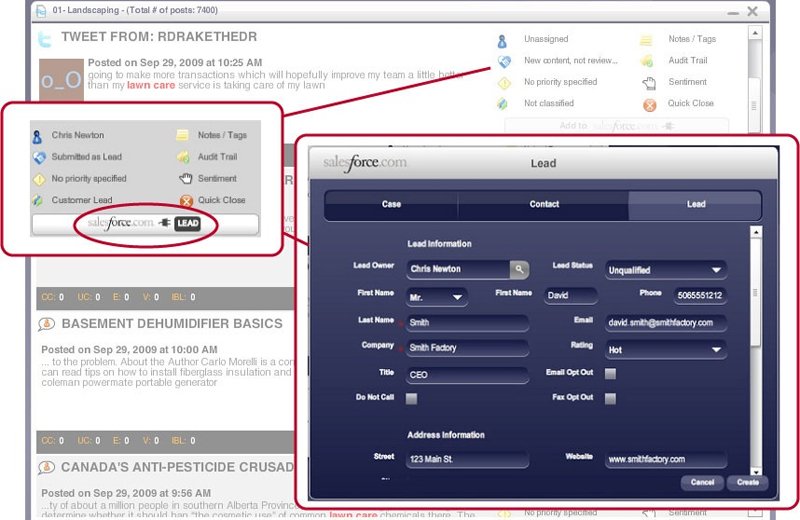
Task: Select the Lead tab
Action: [x=695, y=204]
